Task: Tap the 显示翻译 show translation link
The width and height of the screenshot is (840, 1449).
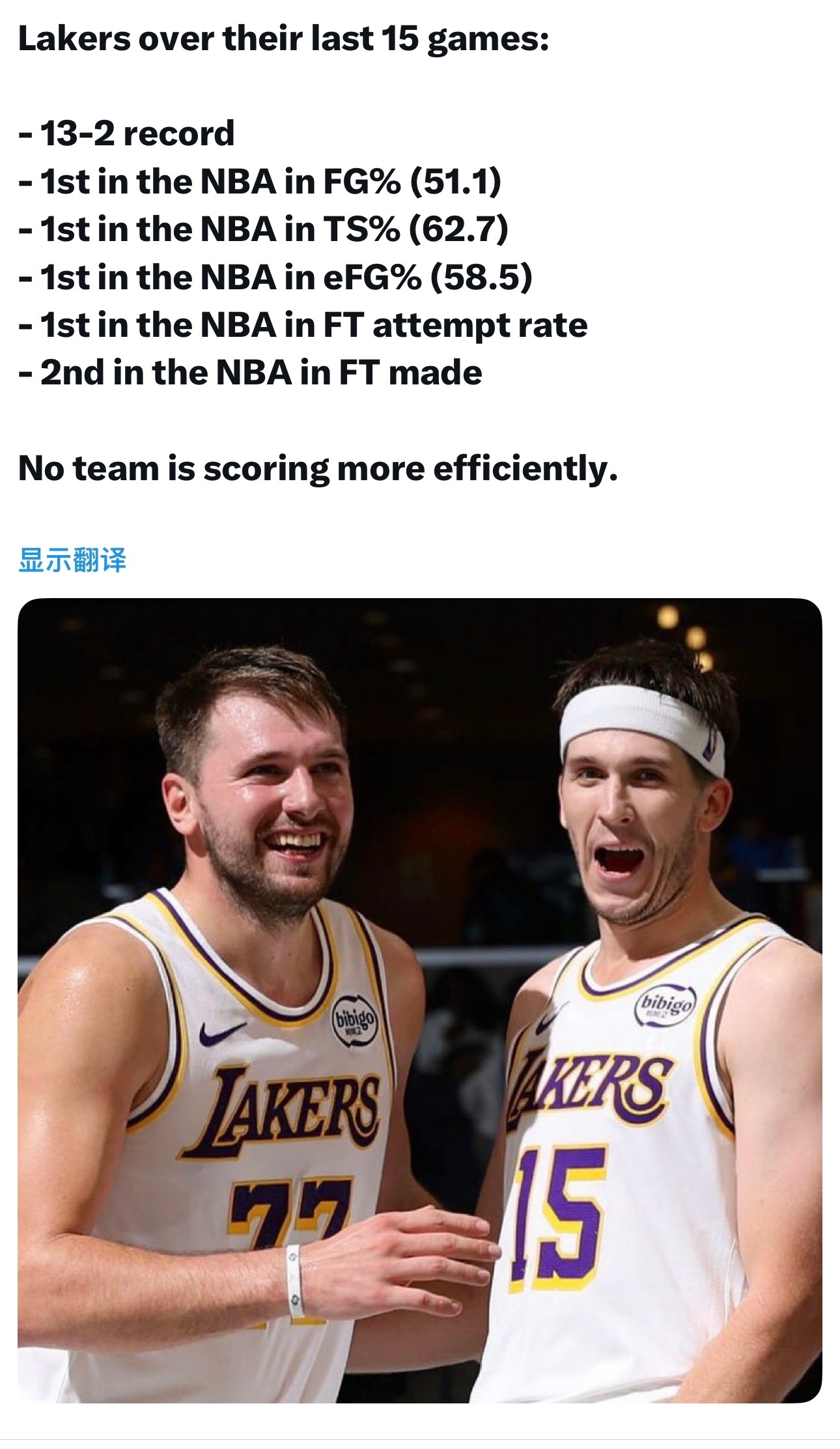Action: (72, 560)
